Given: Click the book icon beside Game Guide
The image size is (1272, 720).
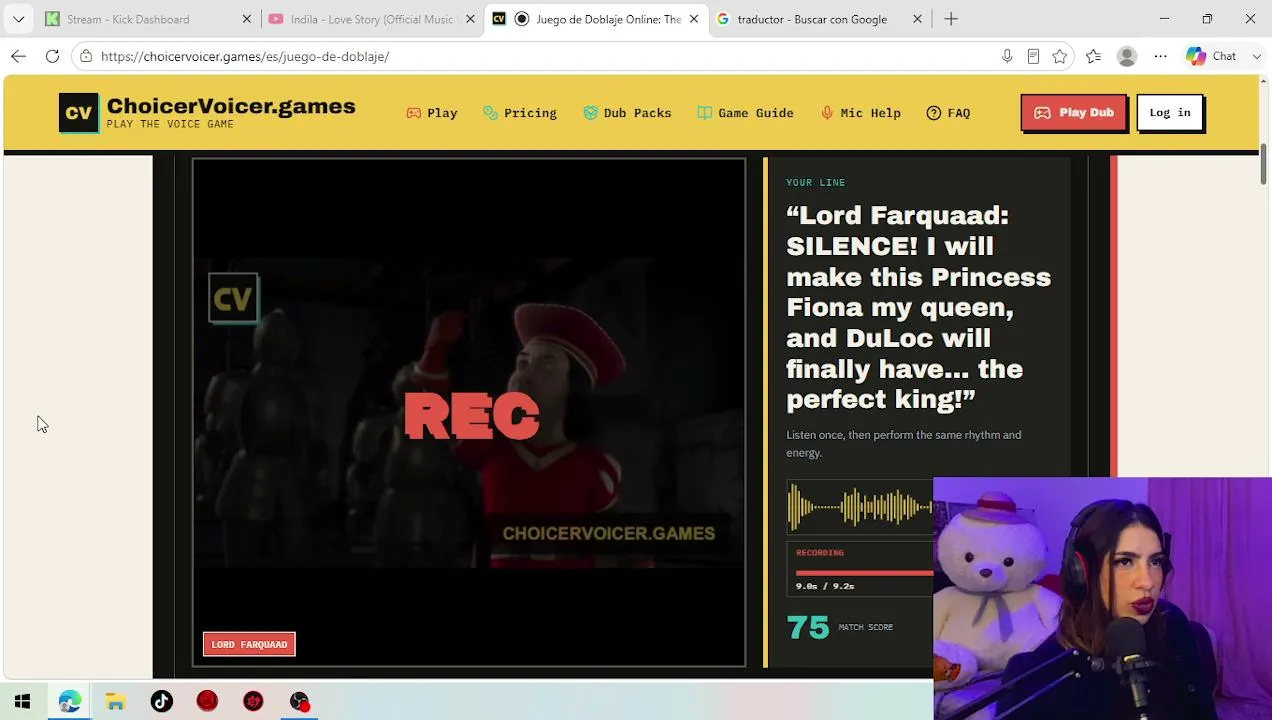Looking at the screenshot, I should pos(704,113).
